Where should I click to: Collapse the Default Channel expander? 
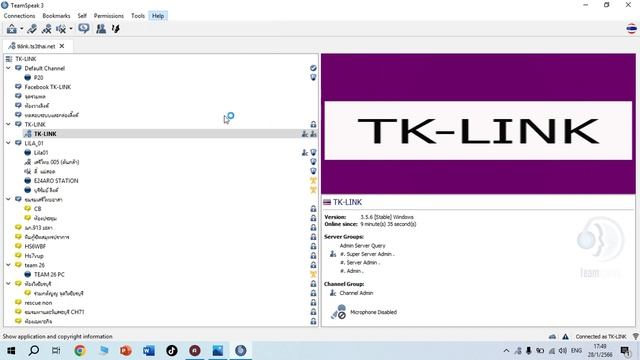coord(9,68)
